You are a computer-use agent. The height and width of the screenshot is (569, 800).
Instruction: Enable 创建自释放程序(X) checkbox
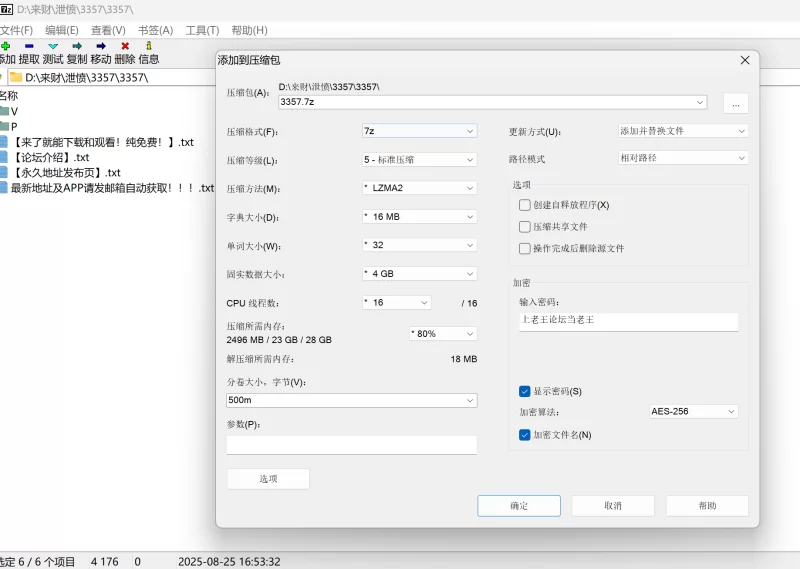524,205
